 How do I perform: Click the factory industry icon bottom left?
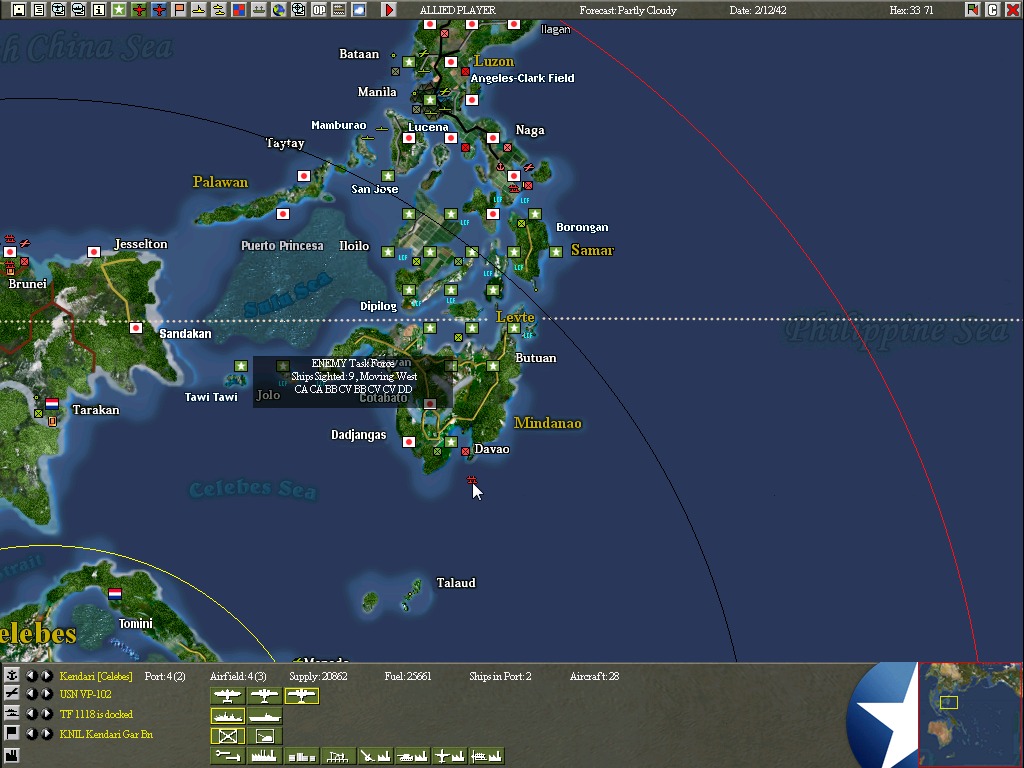pos(12,755)
